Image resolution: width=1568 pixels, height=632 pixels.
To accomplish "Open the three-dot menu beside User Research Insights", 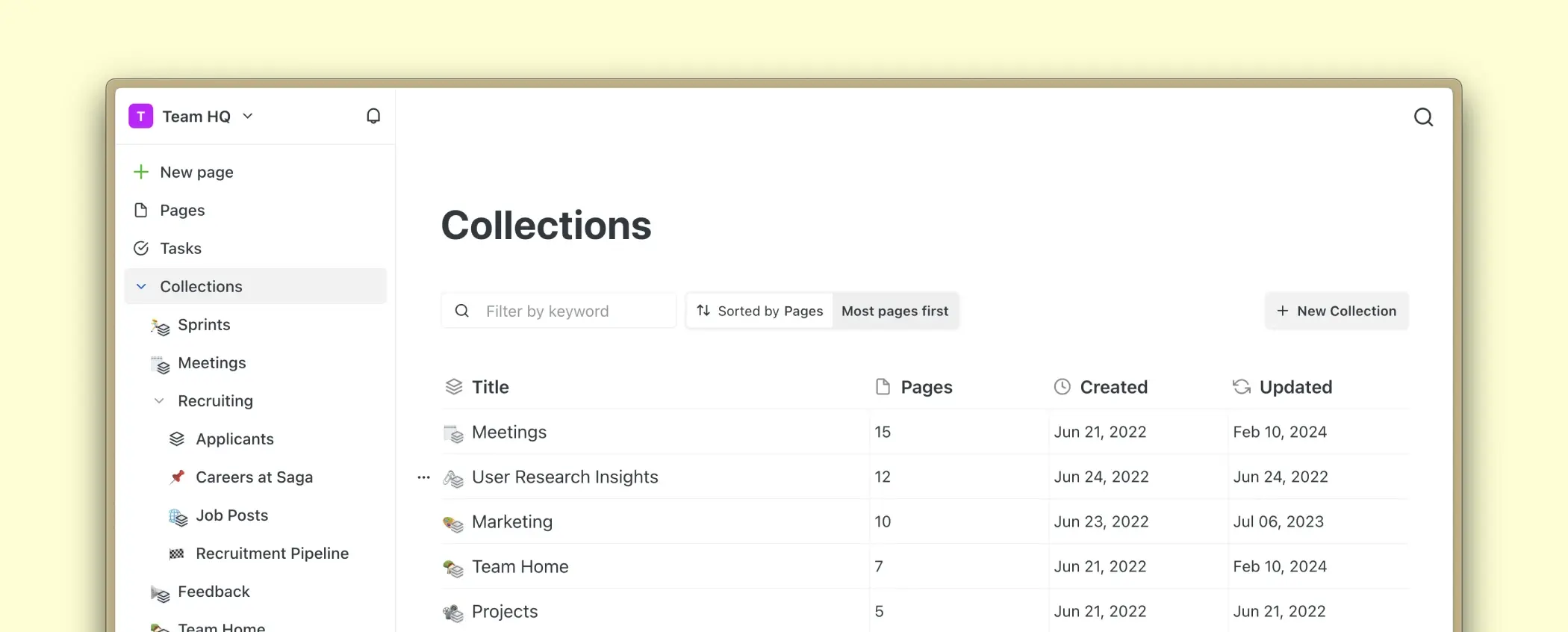I will pyautogui.click(x=423, y=477).
